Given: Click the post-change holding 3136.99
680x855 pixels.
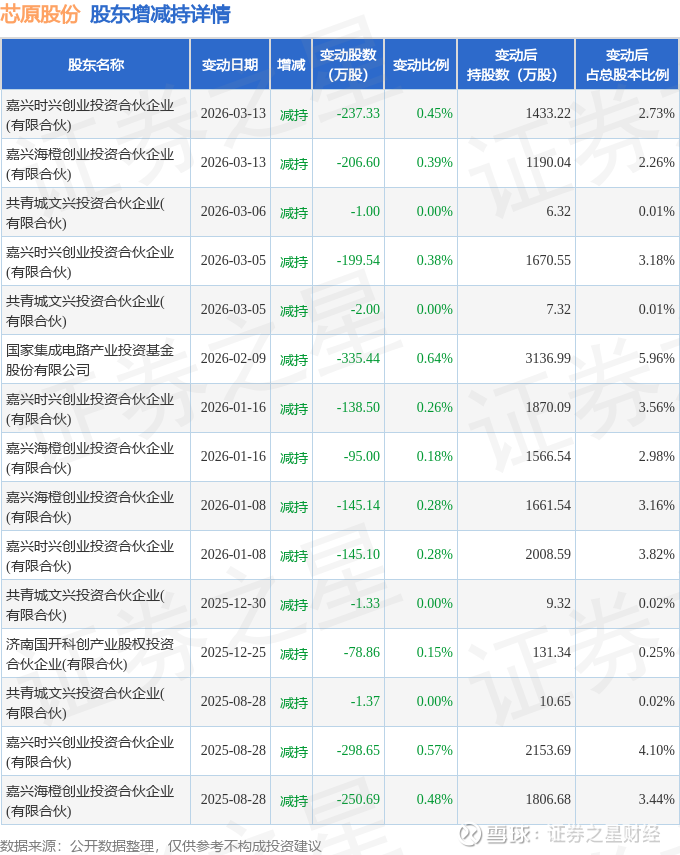Looking at the screenshot, I should [x=548, y=358].
